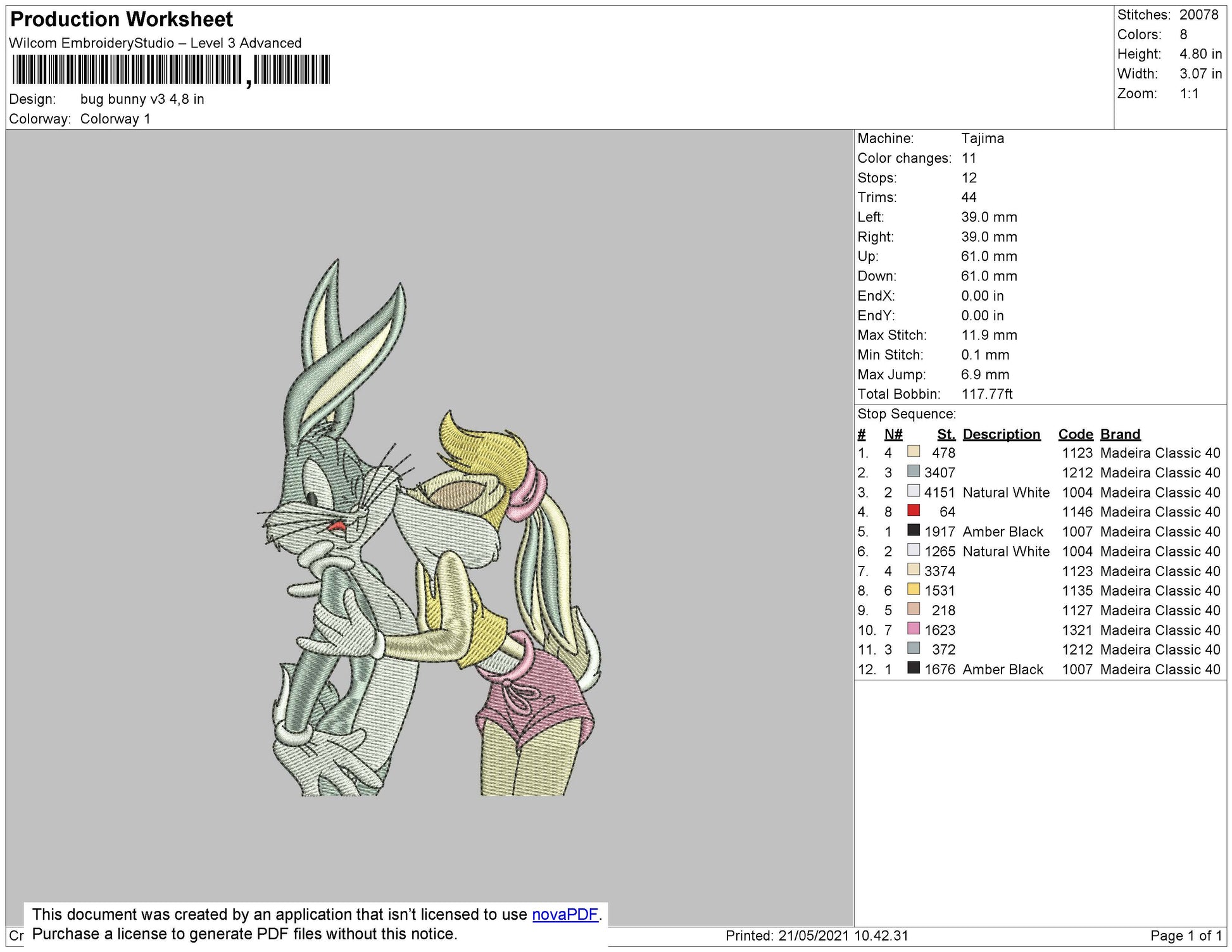Screen dimensions: 1232x952
Task: Click the N# column header
Action: 893,435
